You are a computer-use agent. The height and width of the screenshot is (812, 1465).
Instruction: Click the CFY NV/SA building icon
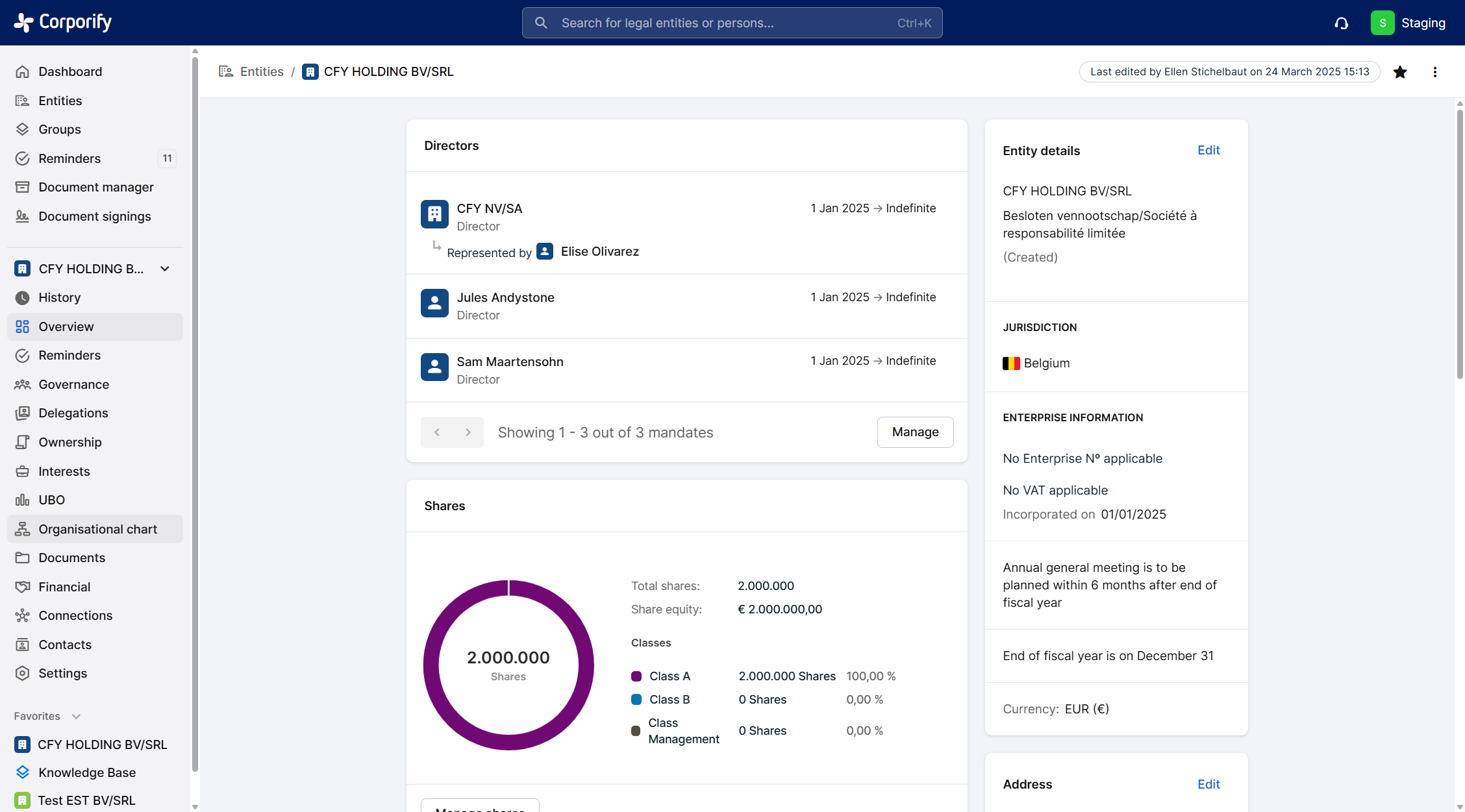pyautogui.click(x=434, y=214)
